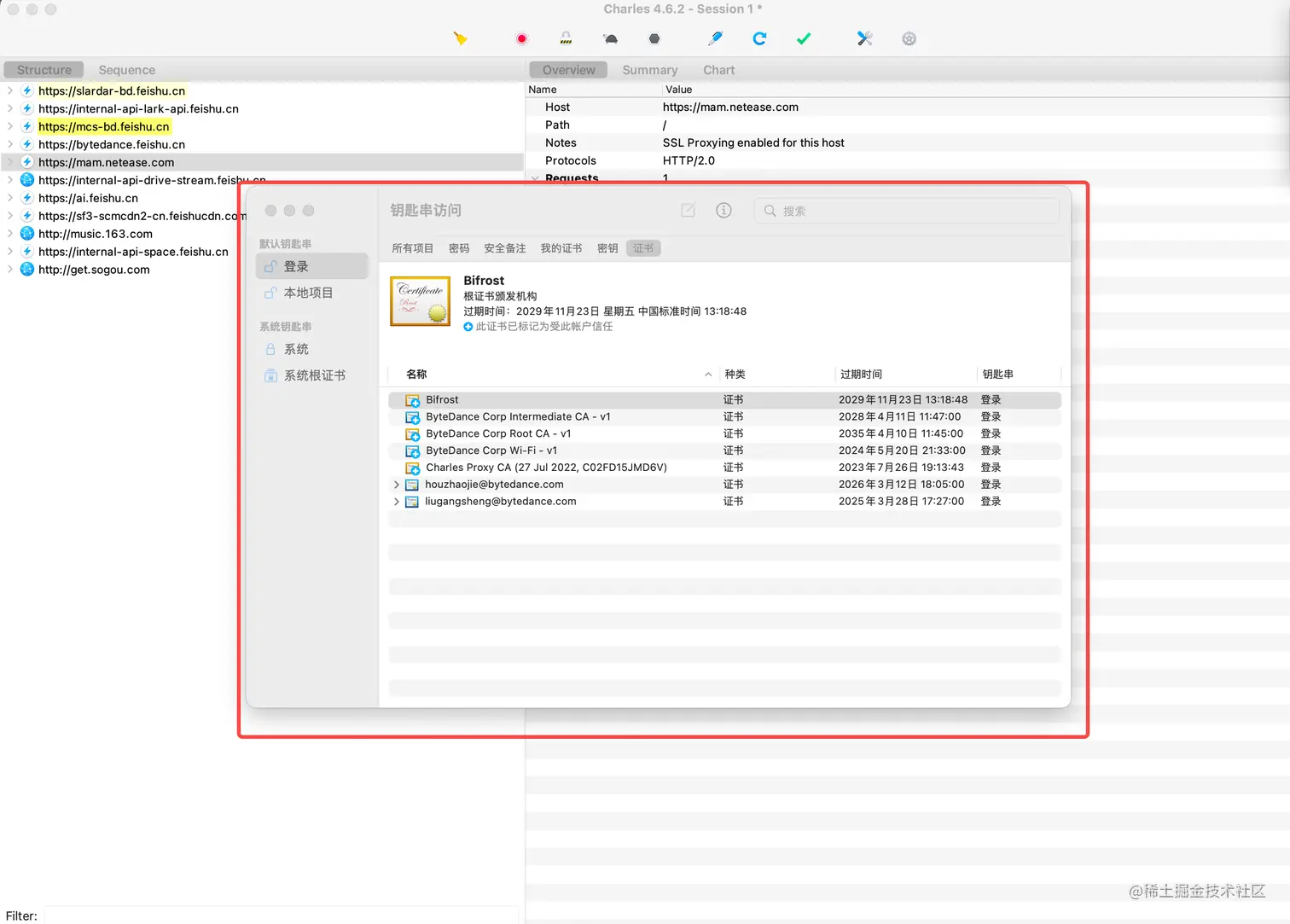
Task: Expand liugangsheng@bytedance.com certificate row
Action: click(397, 502)
